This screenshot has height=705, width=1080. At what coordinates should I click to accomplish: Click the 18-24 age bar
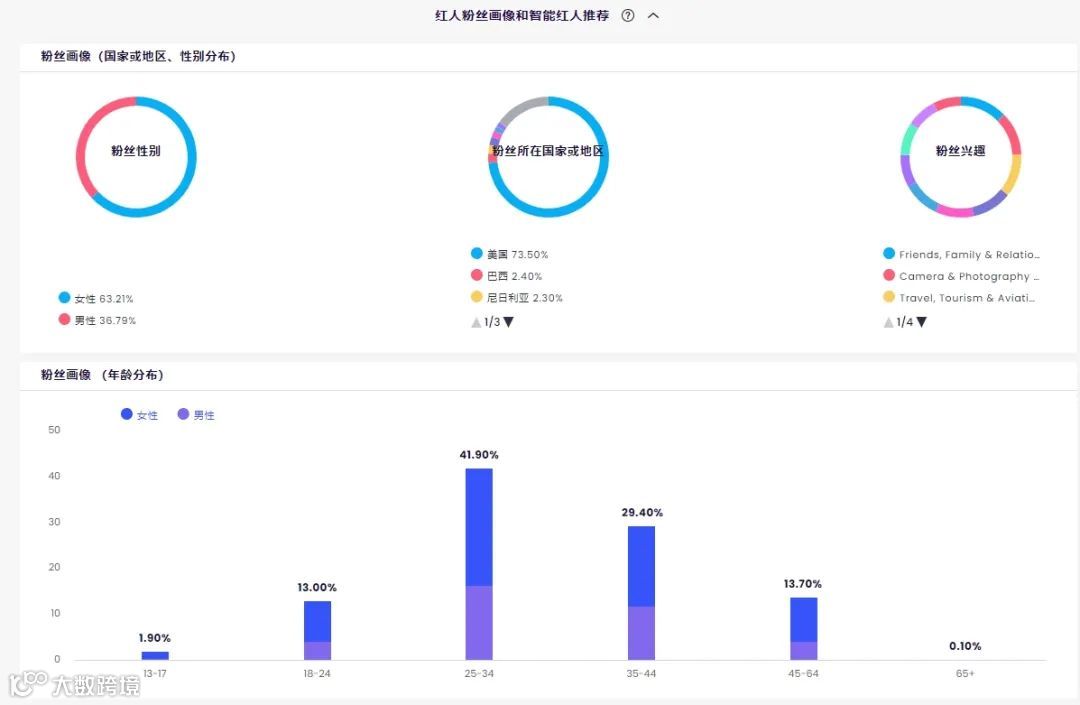[317, 630]
